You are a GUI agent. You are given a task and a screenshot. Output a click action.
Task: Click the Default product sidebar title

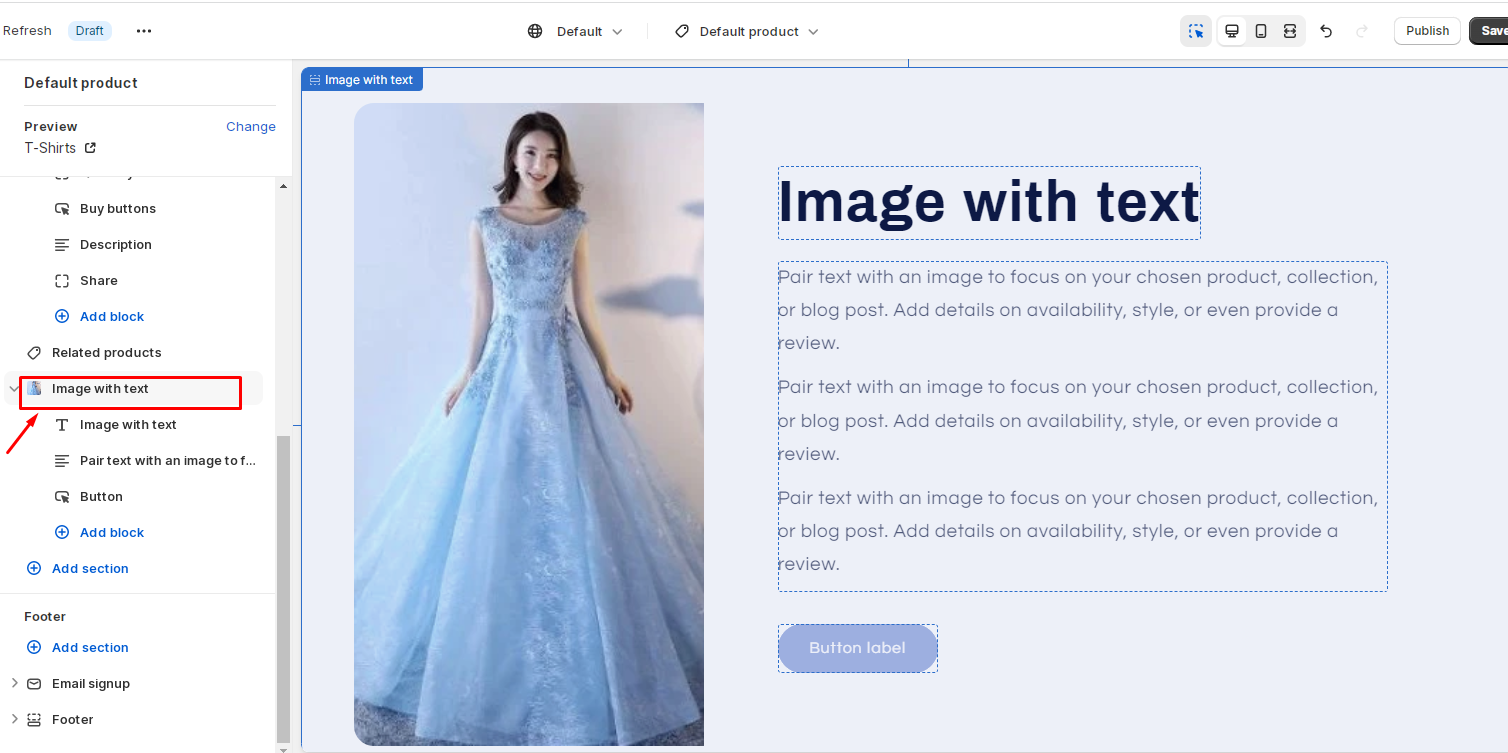click(x=81, y=83)
